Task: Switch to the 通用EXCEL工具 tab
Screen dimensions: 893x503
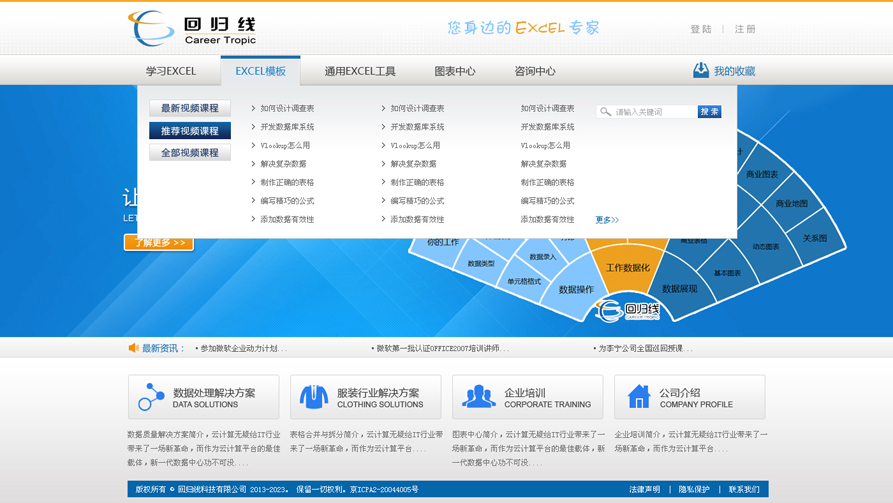Action: click(360, 71)
